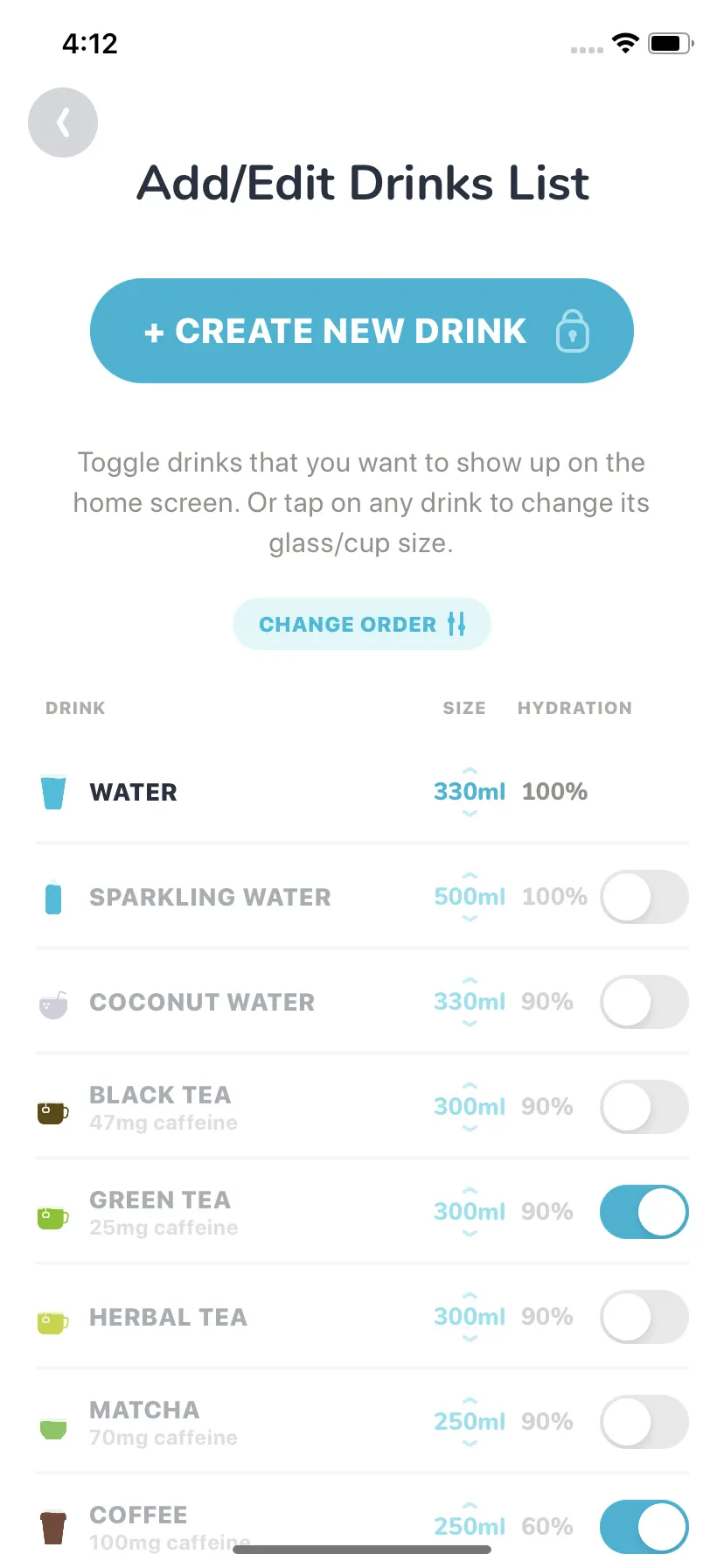Image resolution: width=724 pixels, height=1568 pixels.
Task: Increase Water size with the up chevron
Action: 470,770
